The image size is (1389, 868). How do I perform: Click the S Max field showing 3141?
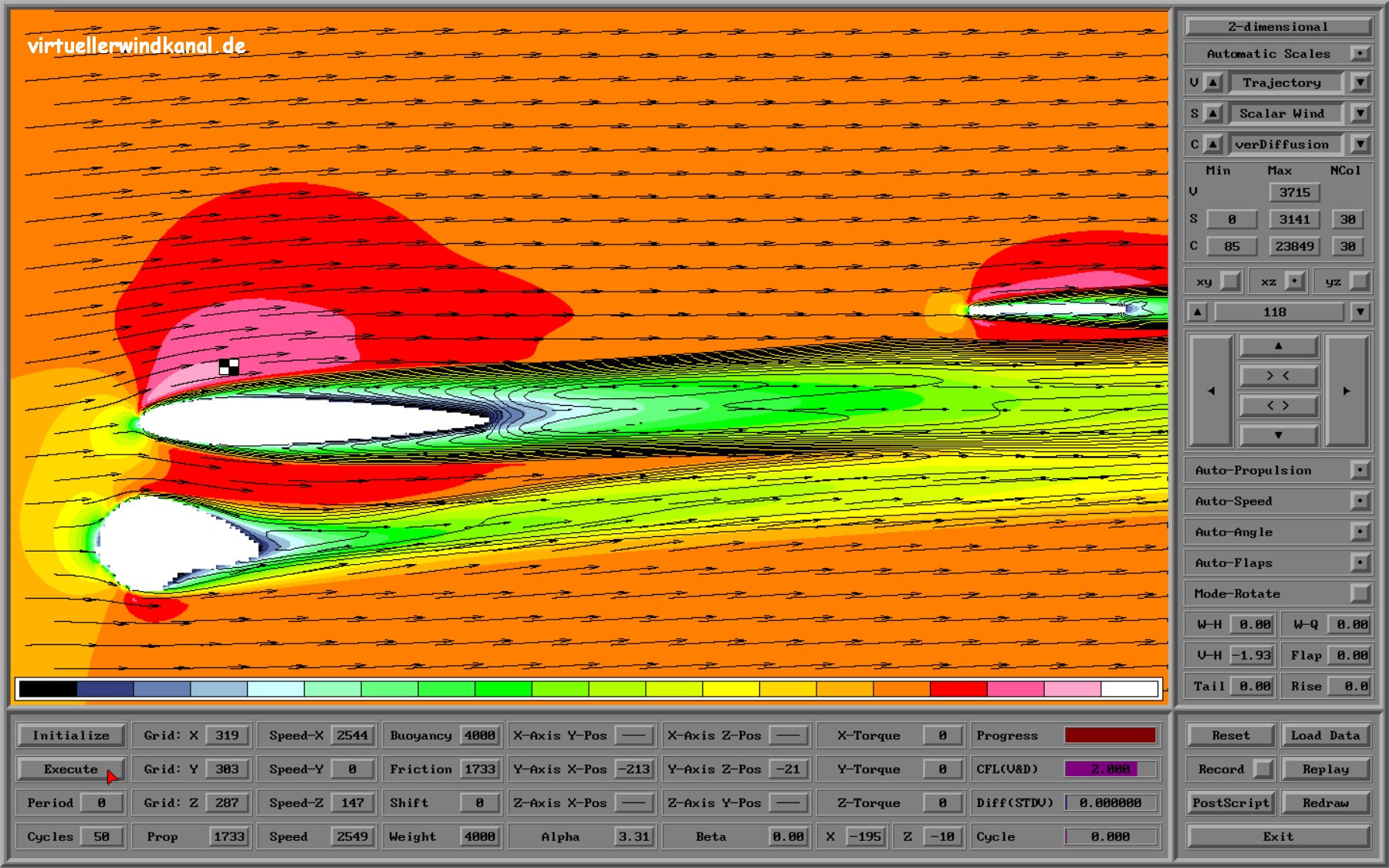[x=1294, y=220]
